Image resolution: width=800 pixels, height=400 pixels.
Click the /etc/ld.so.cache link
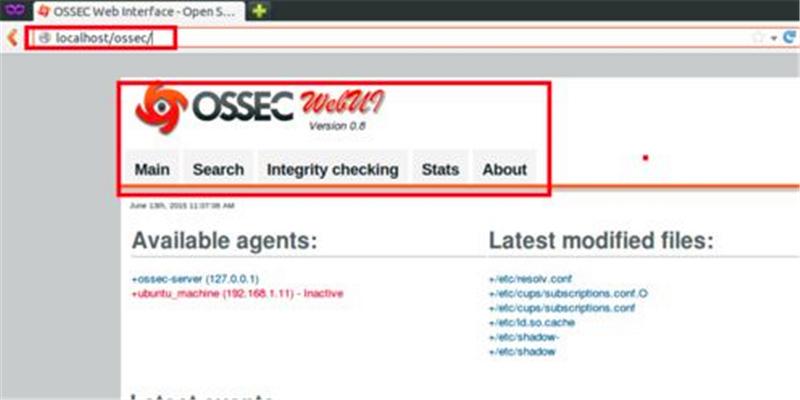(x=532, y=322)
